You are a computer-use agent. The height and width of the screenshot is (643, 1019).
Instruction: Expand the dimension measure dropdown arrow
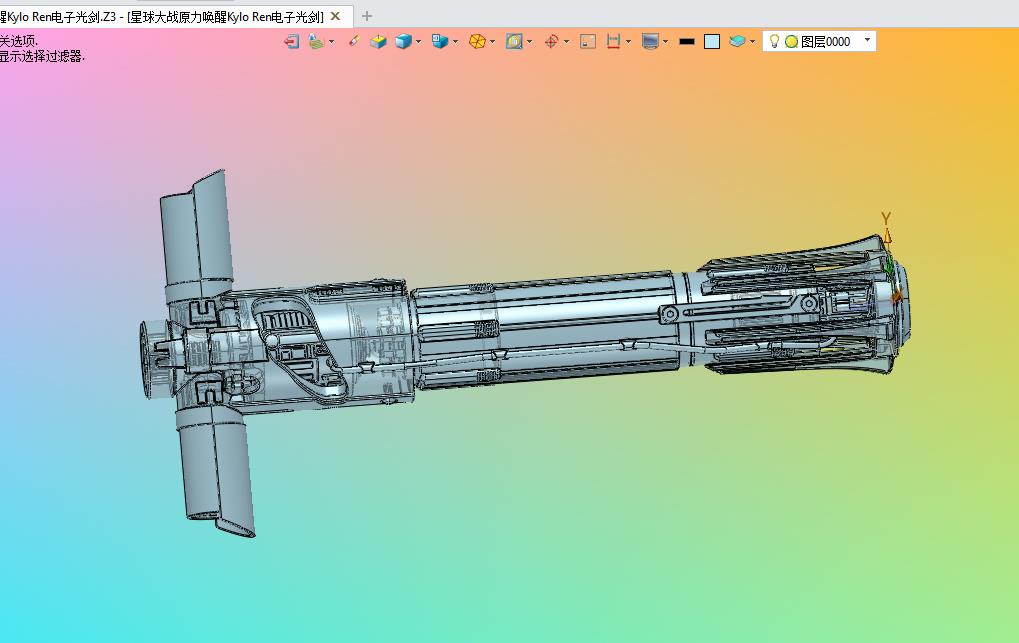click(x=628, y=42)
